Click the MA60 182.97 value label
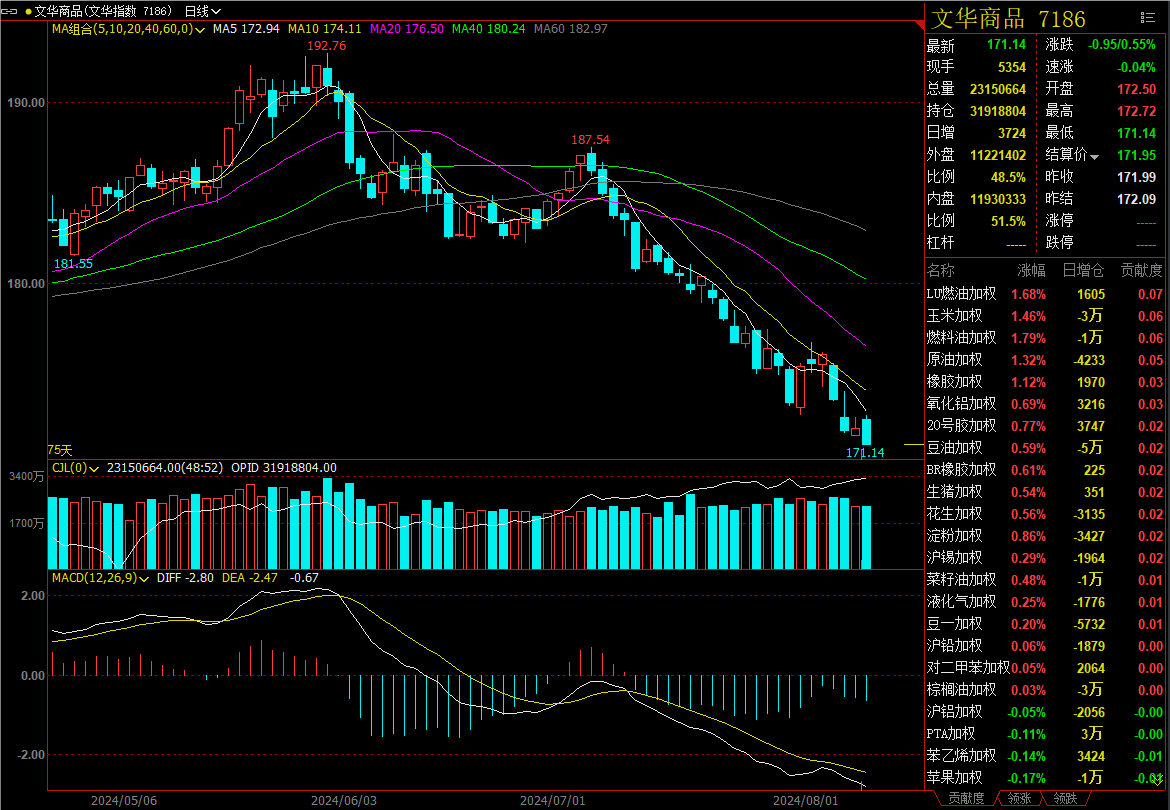Screen dimensions: 1170x810 click(x=571, y=29)
